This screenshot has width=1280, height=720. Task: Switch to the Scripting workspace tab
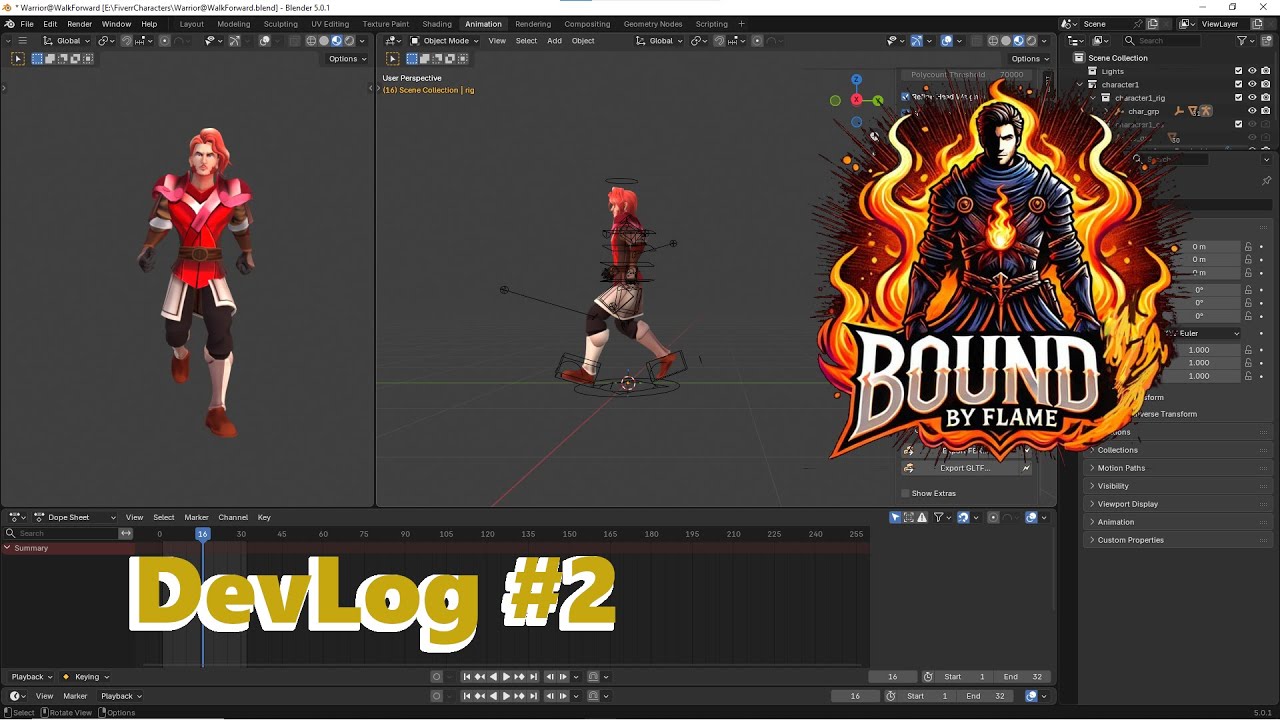pyautogui.click(x=712, y=24)
